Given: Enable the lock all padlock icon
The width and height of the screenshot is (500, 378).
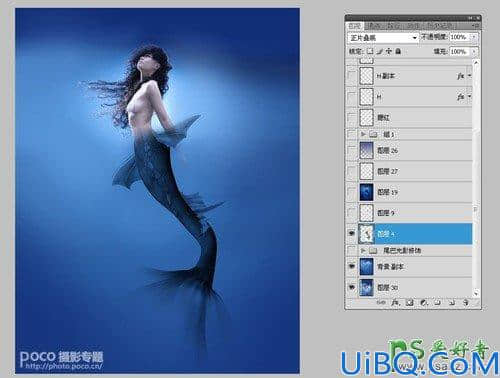Looking at the screenshot, I should tap(398, 51).
